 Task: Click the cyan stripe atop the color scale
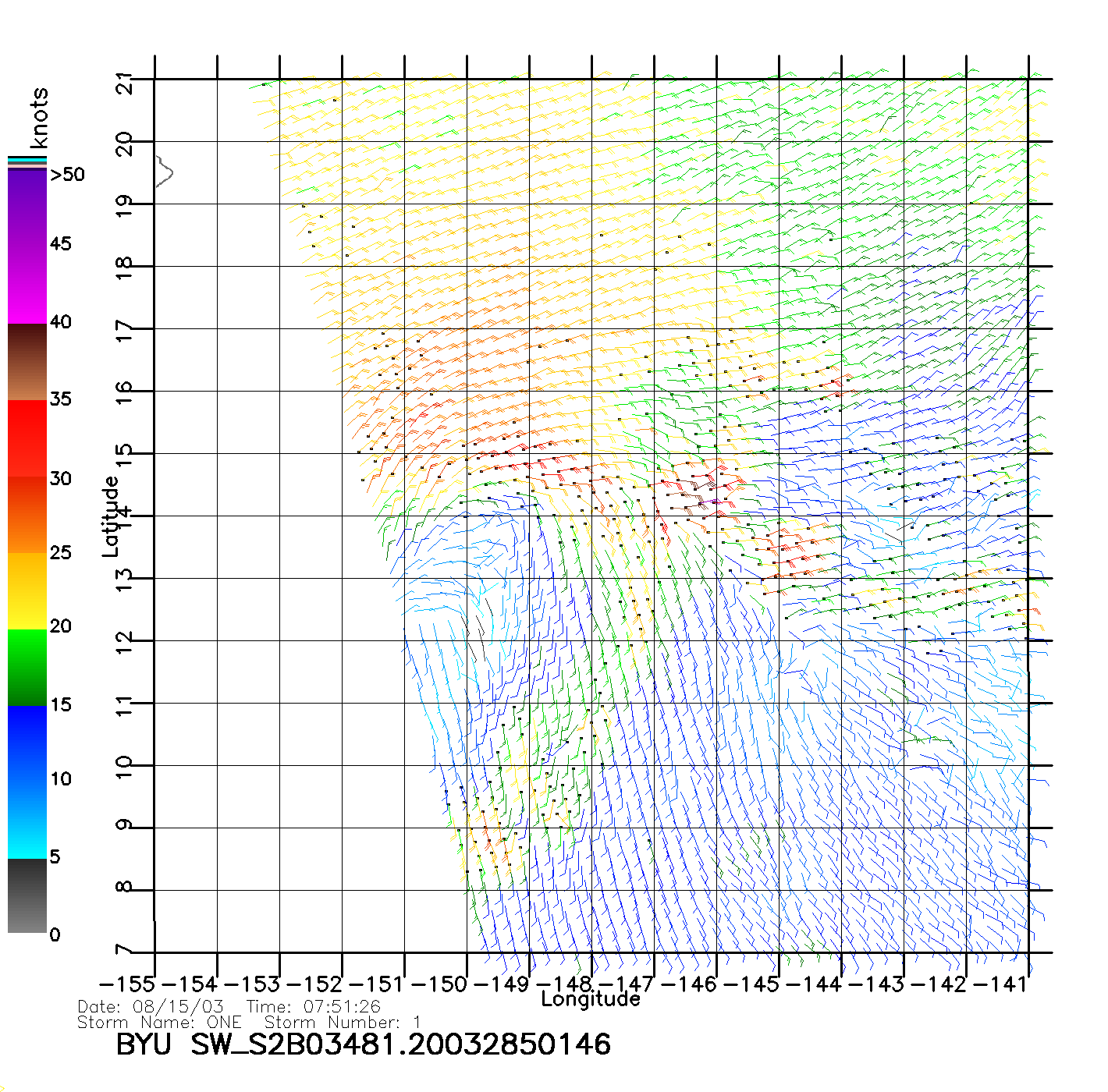(x=27, y=161)
